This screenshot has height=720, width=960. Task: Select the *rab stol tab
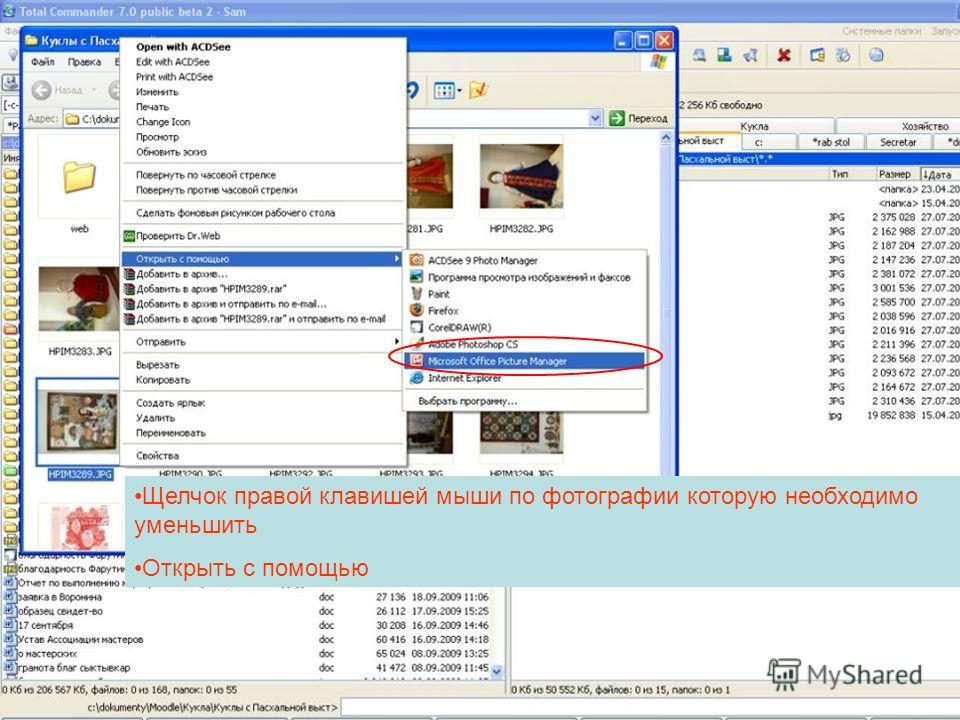tap(831, 142)
